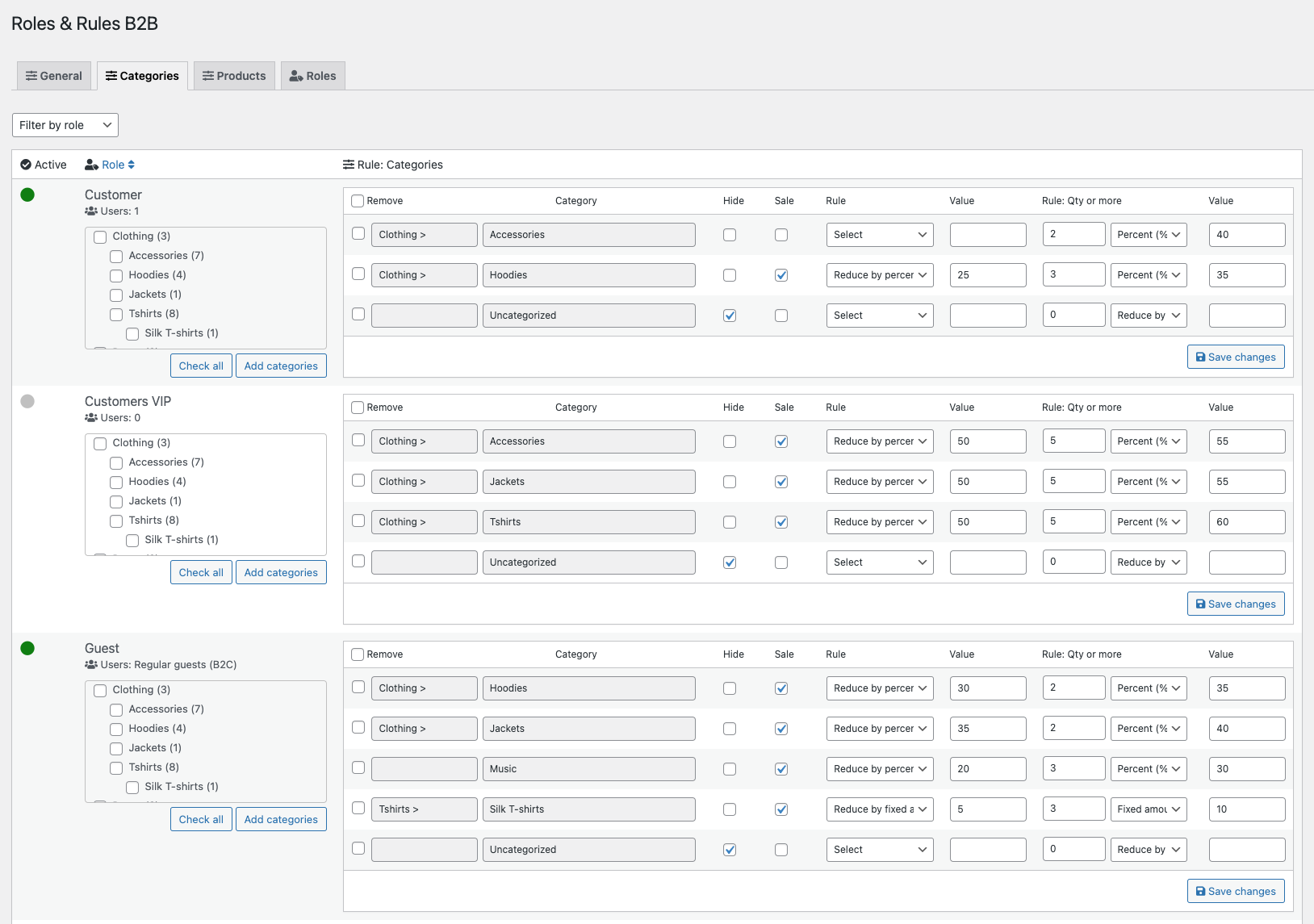The height and width of the screenshot is (924, 1314).
Task: Click the grey inactive dot for Customers VIP
Action: click(27, 401)
